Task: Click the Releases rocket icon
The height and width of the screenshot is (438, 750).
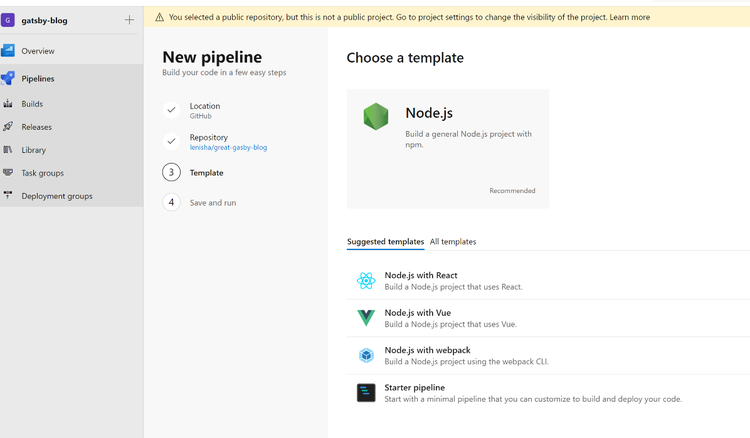Action: (8, 127)
